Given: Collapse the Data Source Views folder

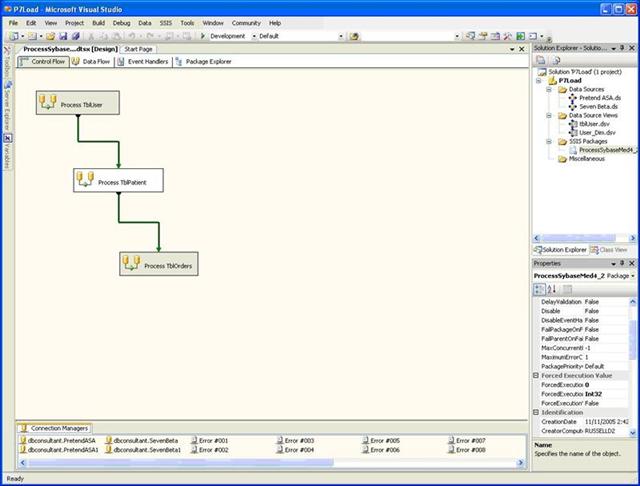Looking at the screenshot, I should tap(549, 115).
